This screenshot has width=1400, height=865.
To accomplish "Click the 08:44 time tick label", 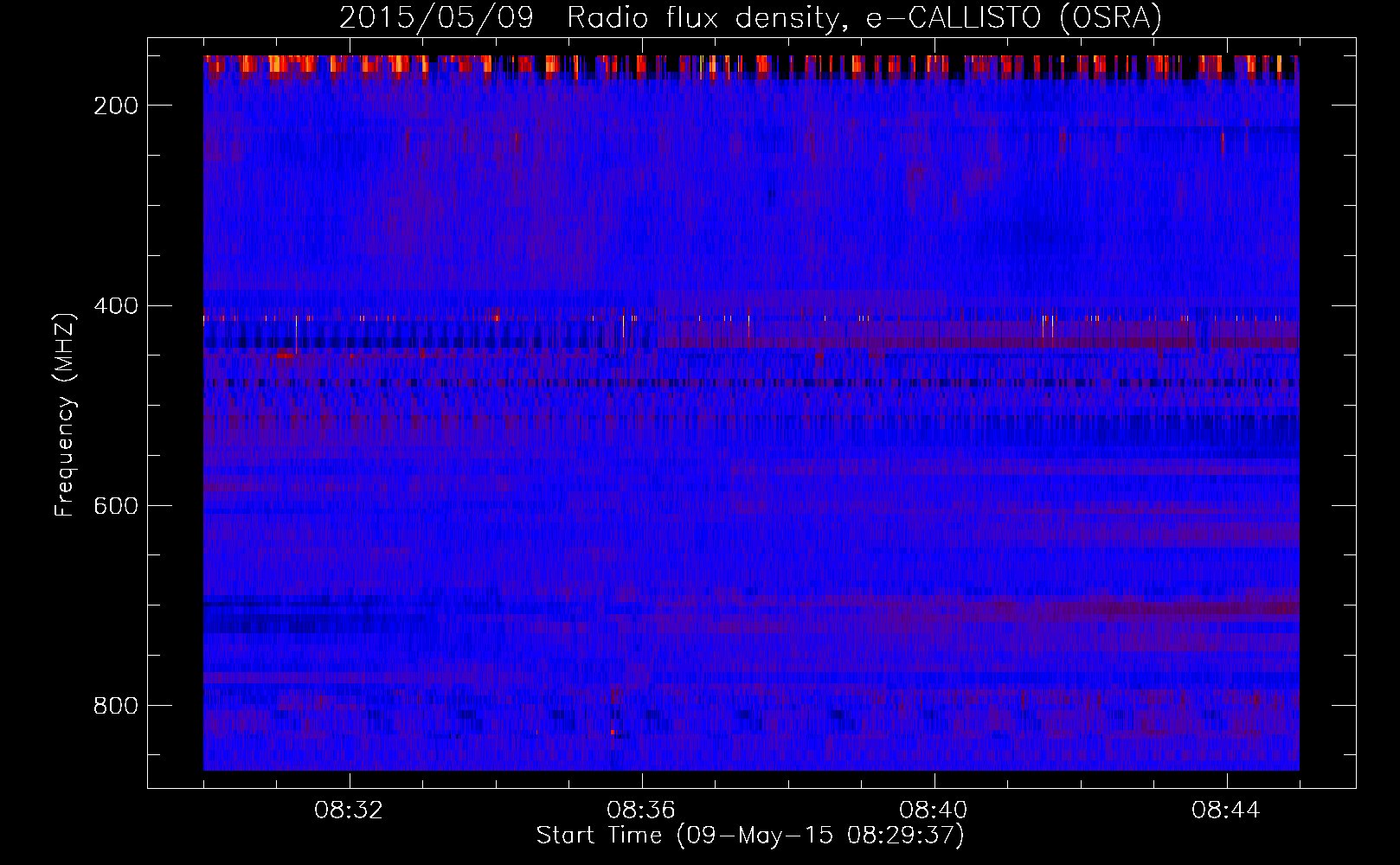I will coord(1226,811).
